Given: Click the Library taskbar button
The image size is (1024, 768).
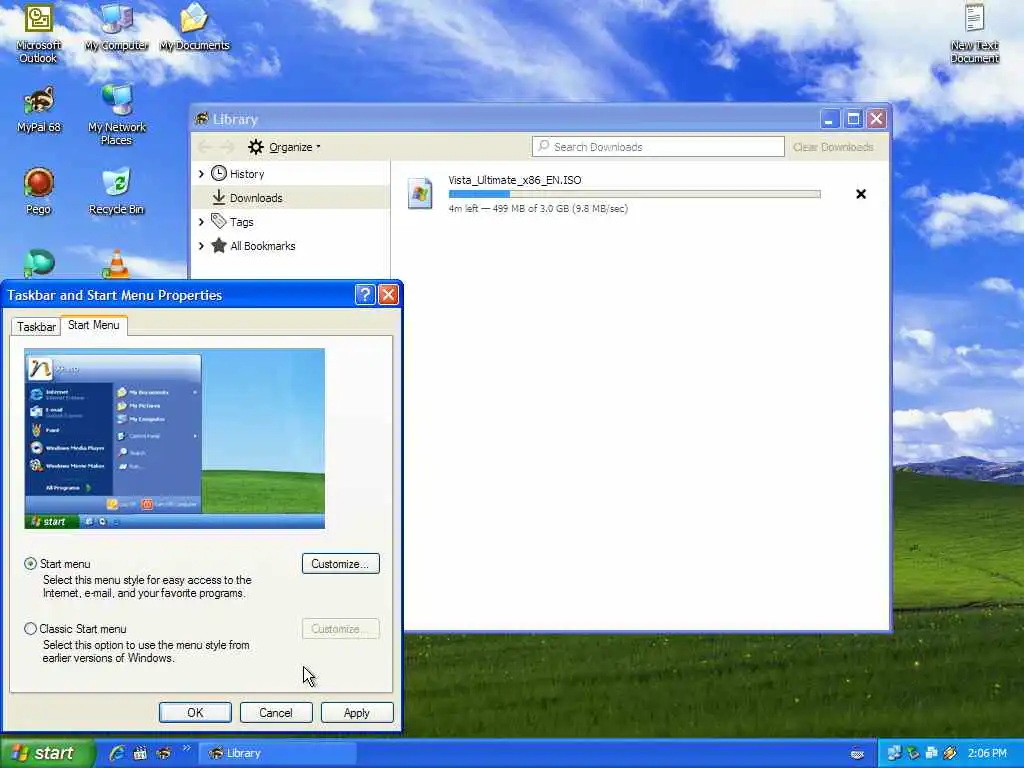Looking at the screenshot, I should pos(277,753).
